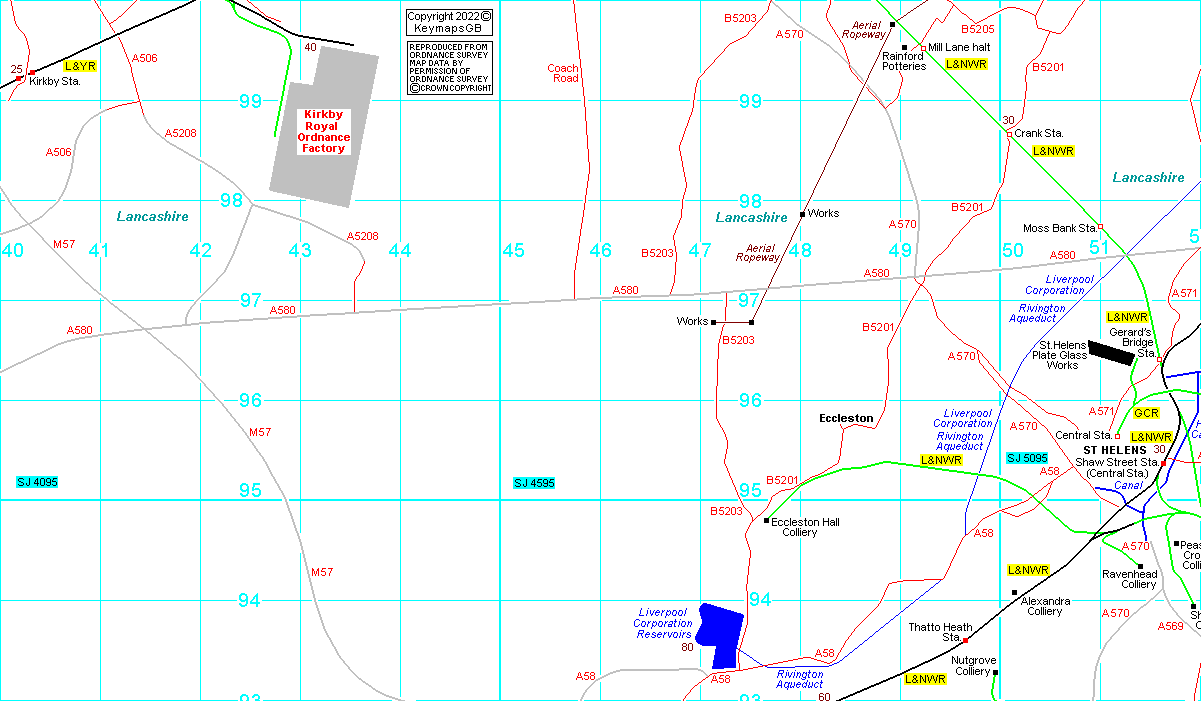Open the SJ 5095 grid reference label
Image resolution: width=1201 pixels, height=701 pixels.
point(1026,457)
